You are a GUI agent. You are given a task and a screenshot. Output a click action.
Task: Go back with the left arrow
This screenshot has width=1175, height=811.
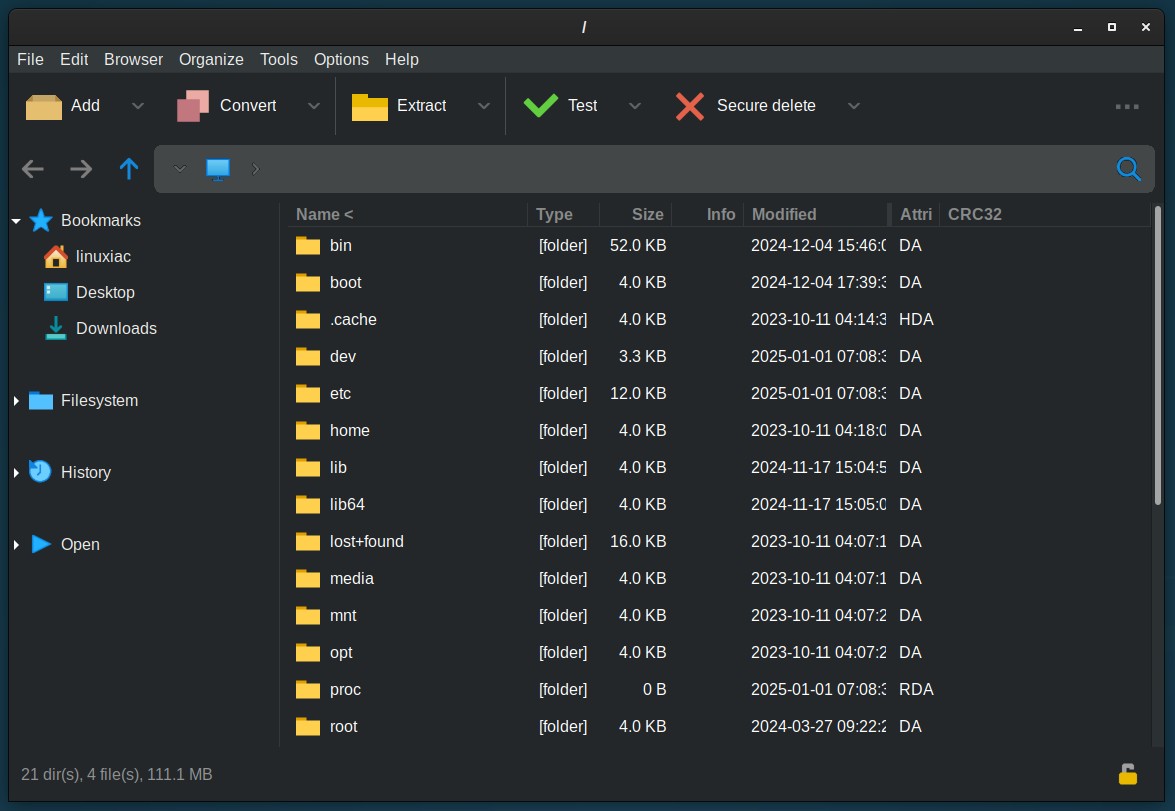[x=32, y=169]
